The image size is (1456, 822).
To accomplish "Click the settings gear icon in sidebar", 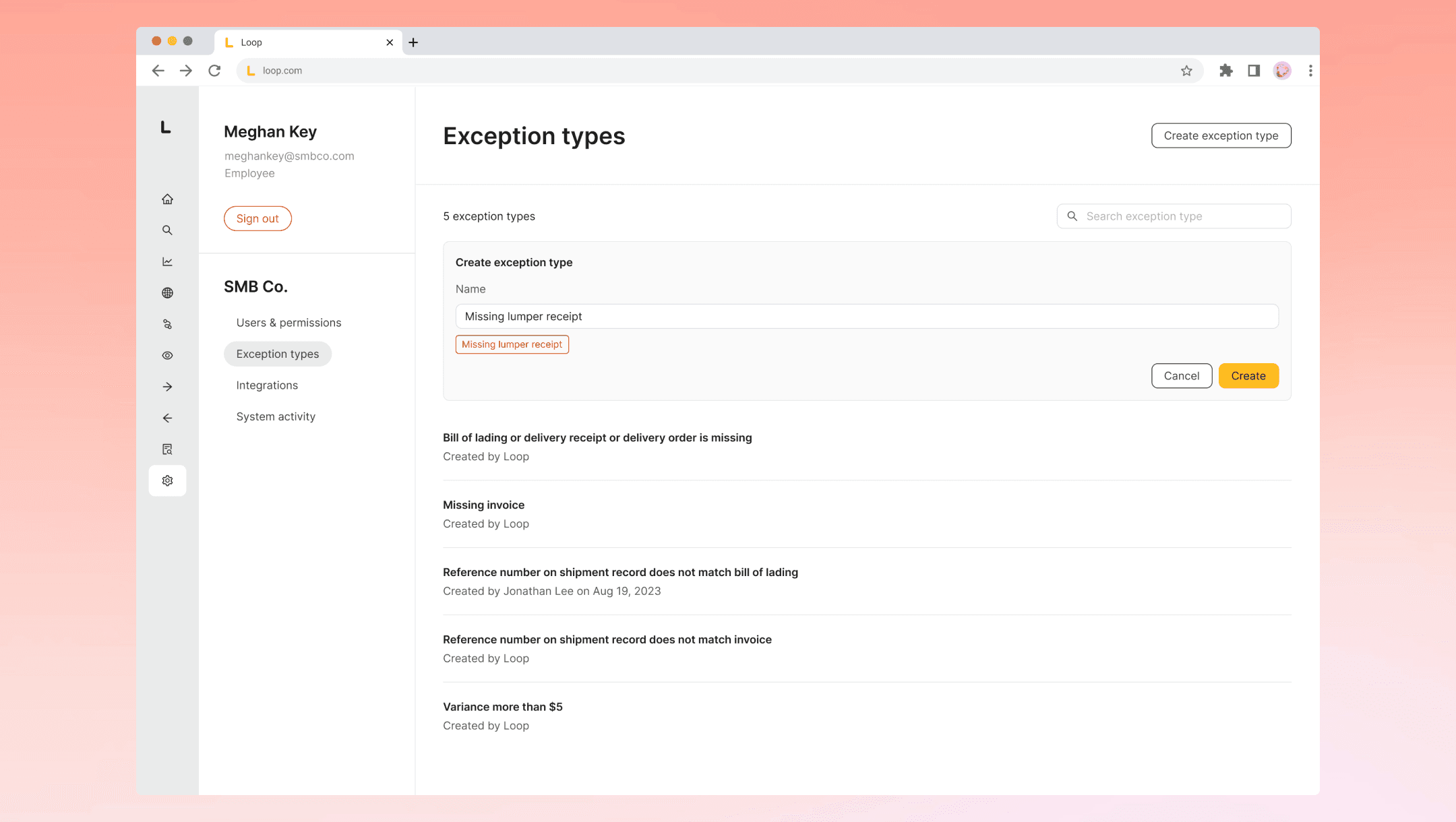I will click(x=167, y=480).
